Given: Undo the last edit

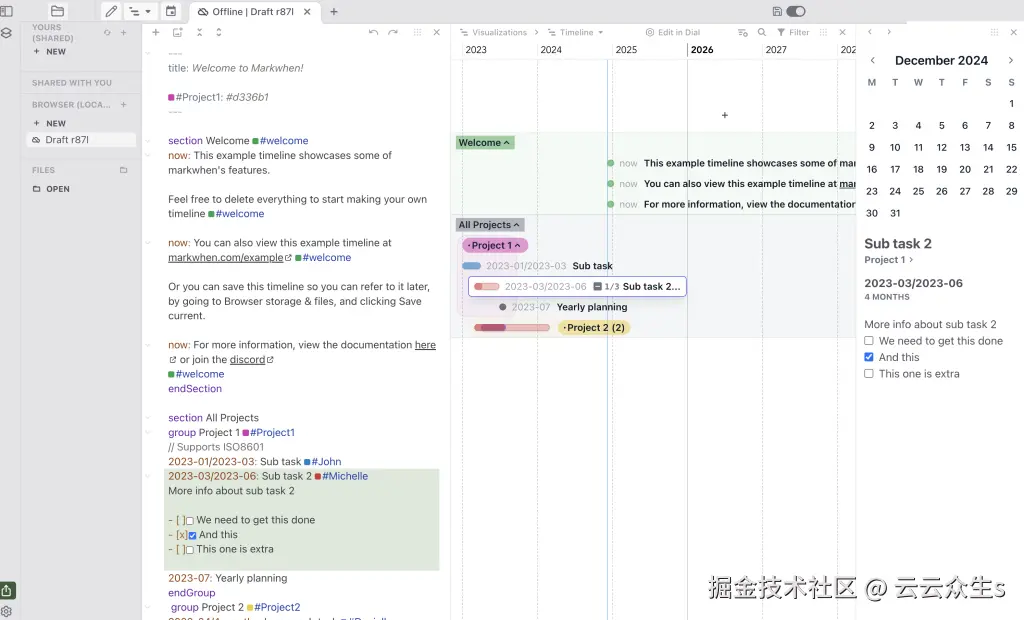Looking at the screenshot, I should [x=373, y=32].
